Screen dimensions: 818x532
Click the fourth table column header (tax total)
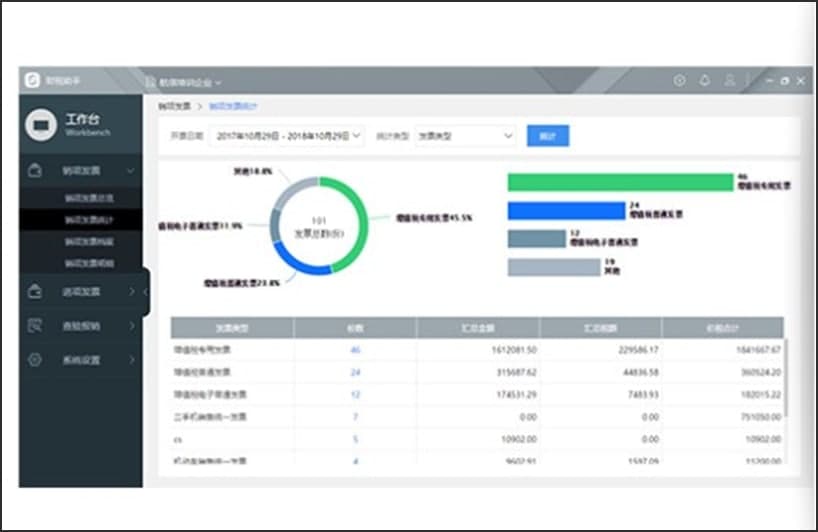coord(600,328)
